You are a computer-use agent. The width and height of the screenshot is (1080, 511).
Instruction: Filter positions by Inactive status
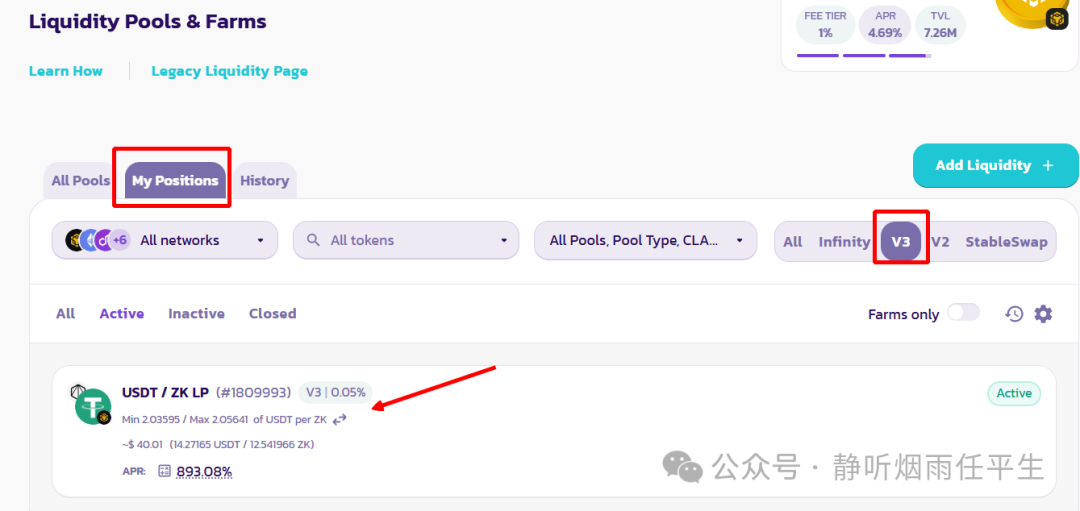tap(196, 313)
